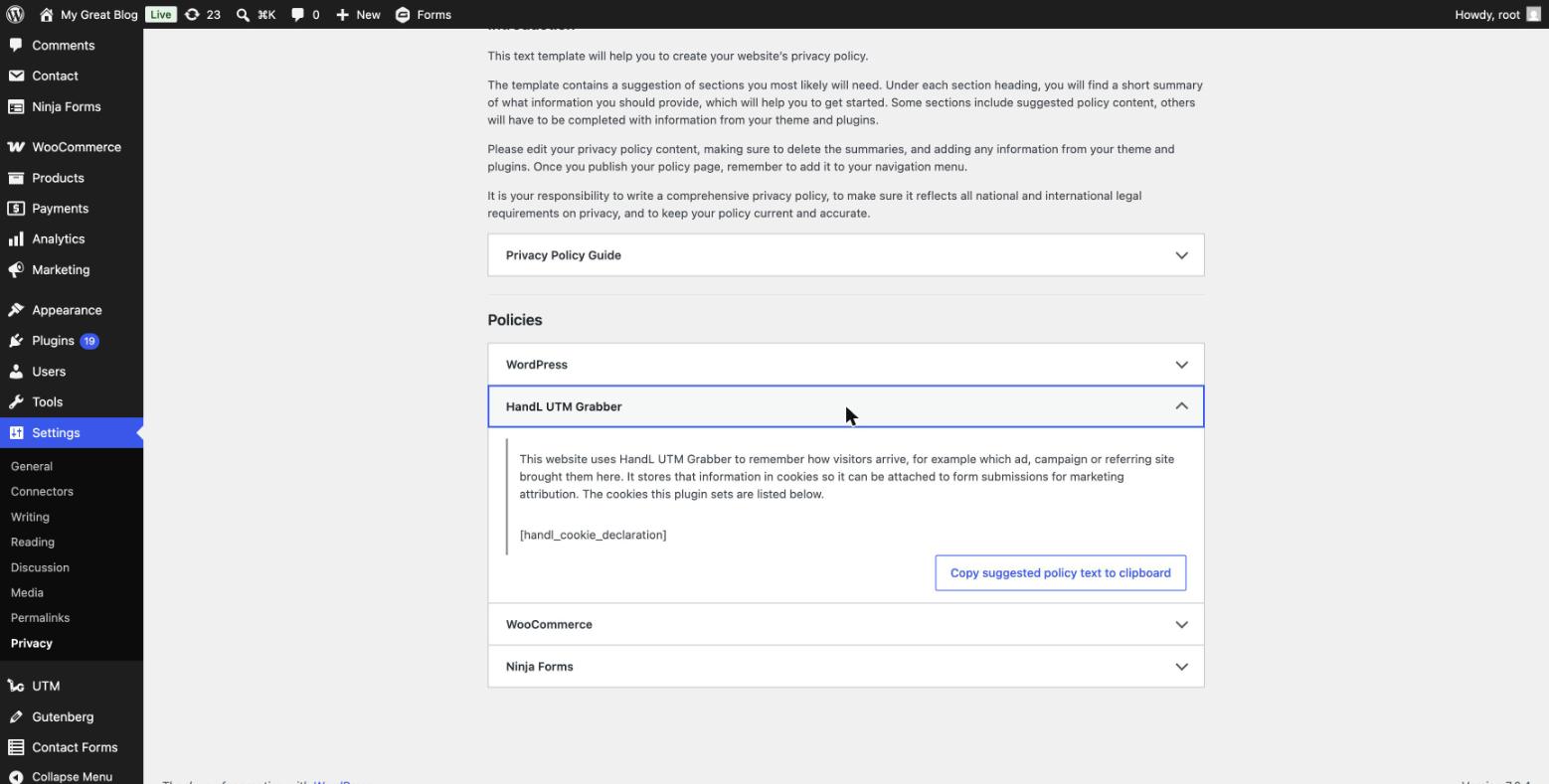Open Permalinks settings submenu

(40, 618)
